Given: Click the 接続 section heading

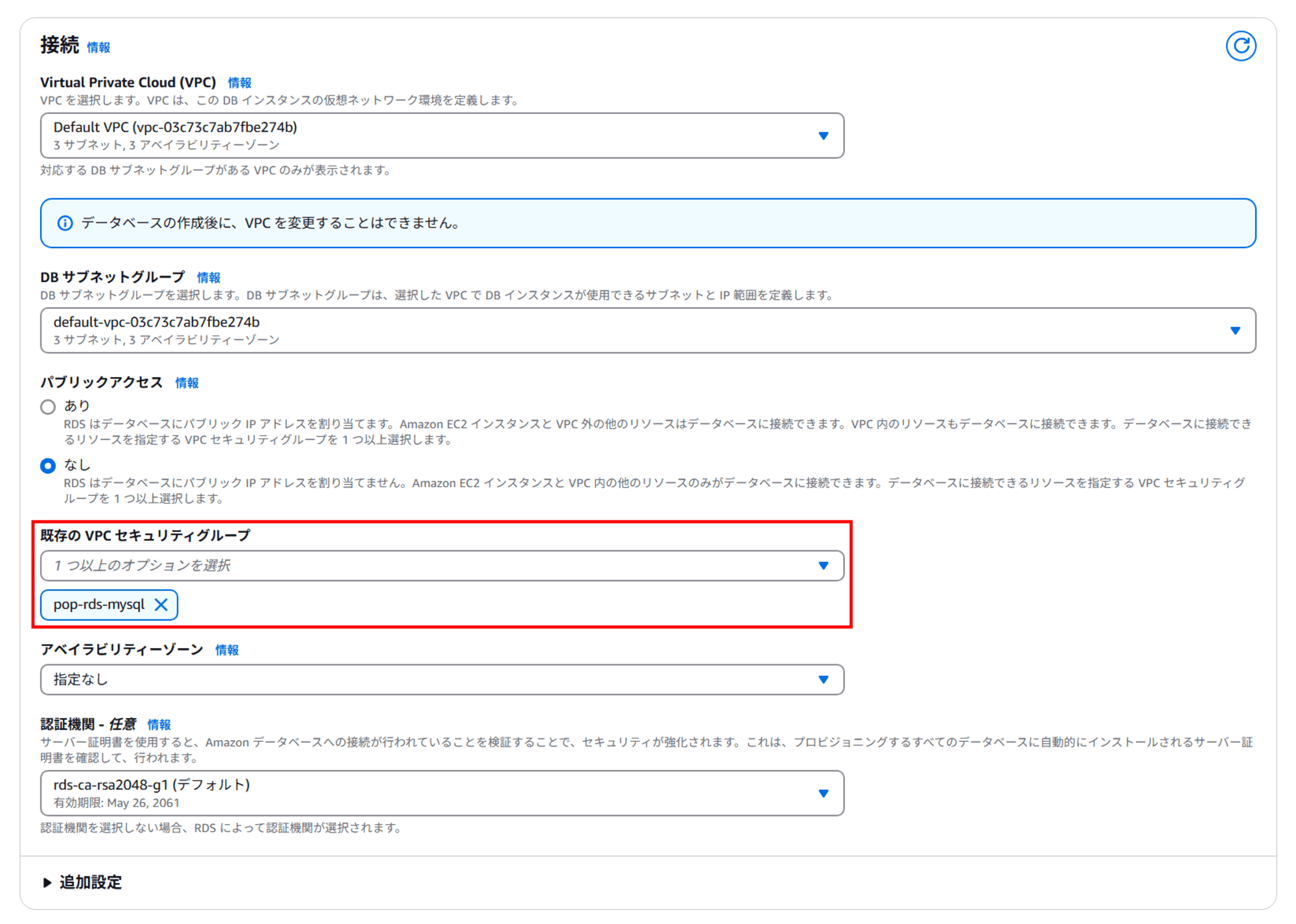Looking at the screenshot, I should 60,45.
